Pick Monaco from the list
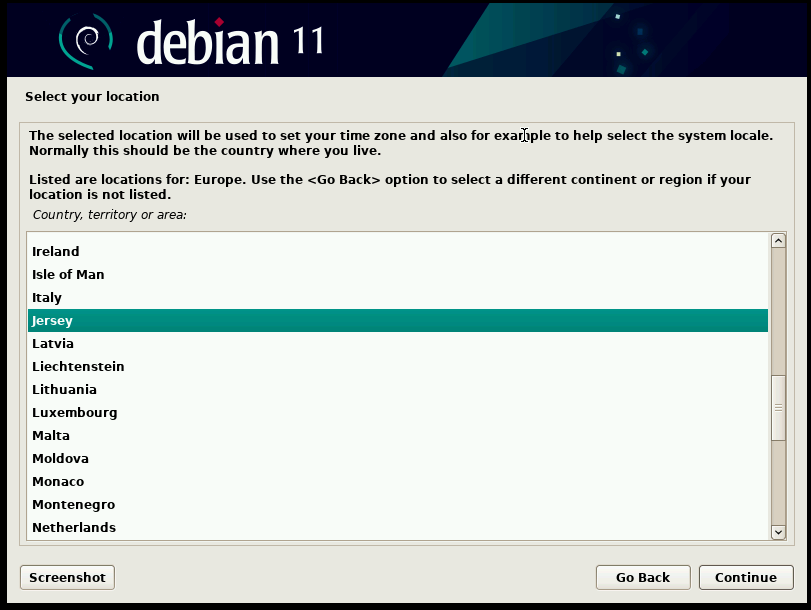The height and width of the screenshot is (610, 811). (397, 482)
